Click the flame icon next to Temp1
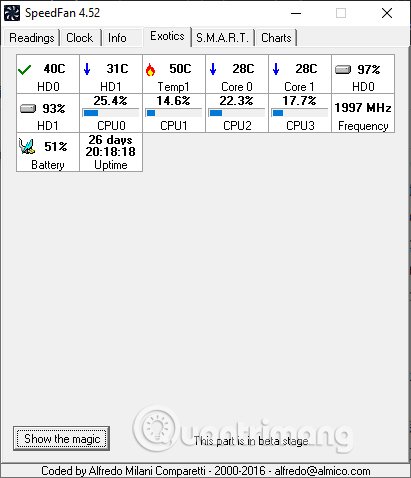 point(150,70)
